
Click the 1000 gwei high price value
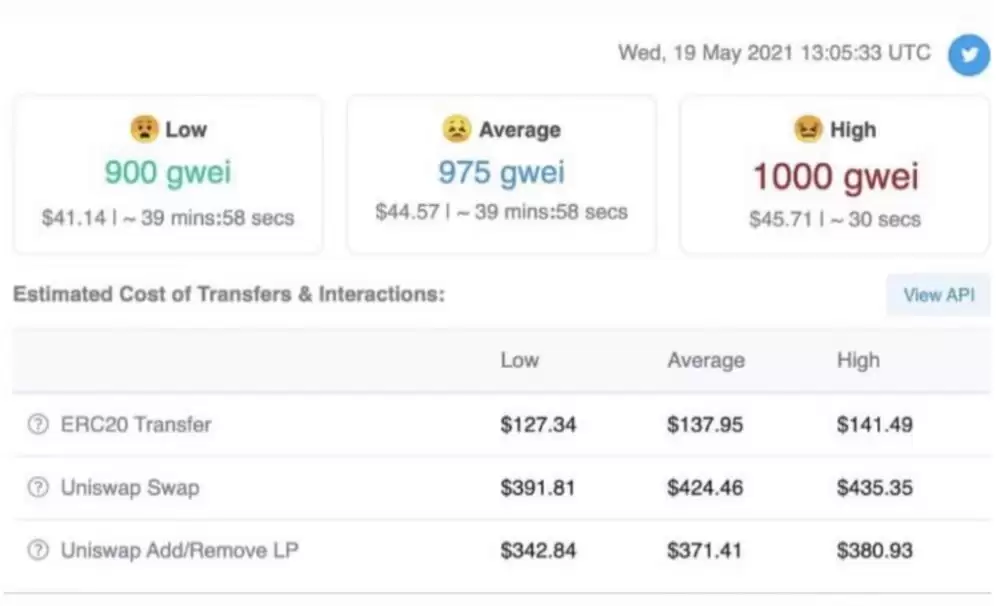pyautogui.click(x=835, y=176)
